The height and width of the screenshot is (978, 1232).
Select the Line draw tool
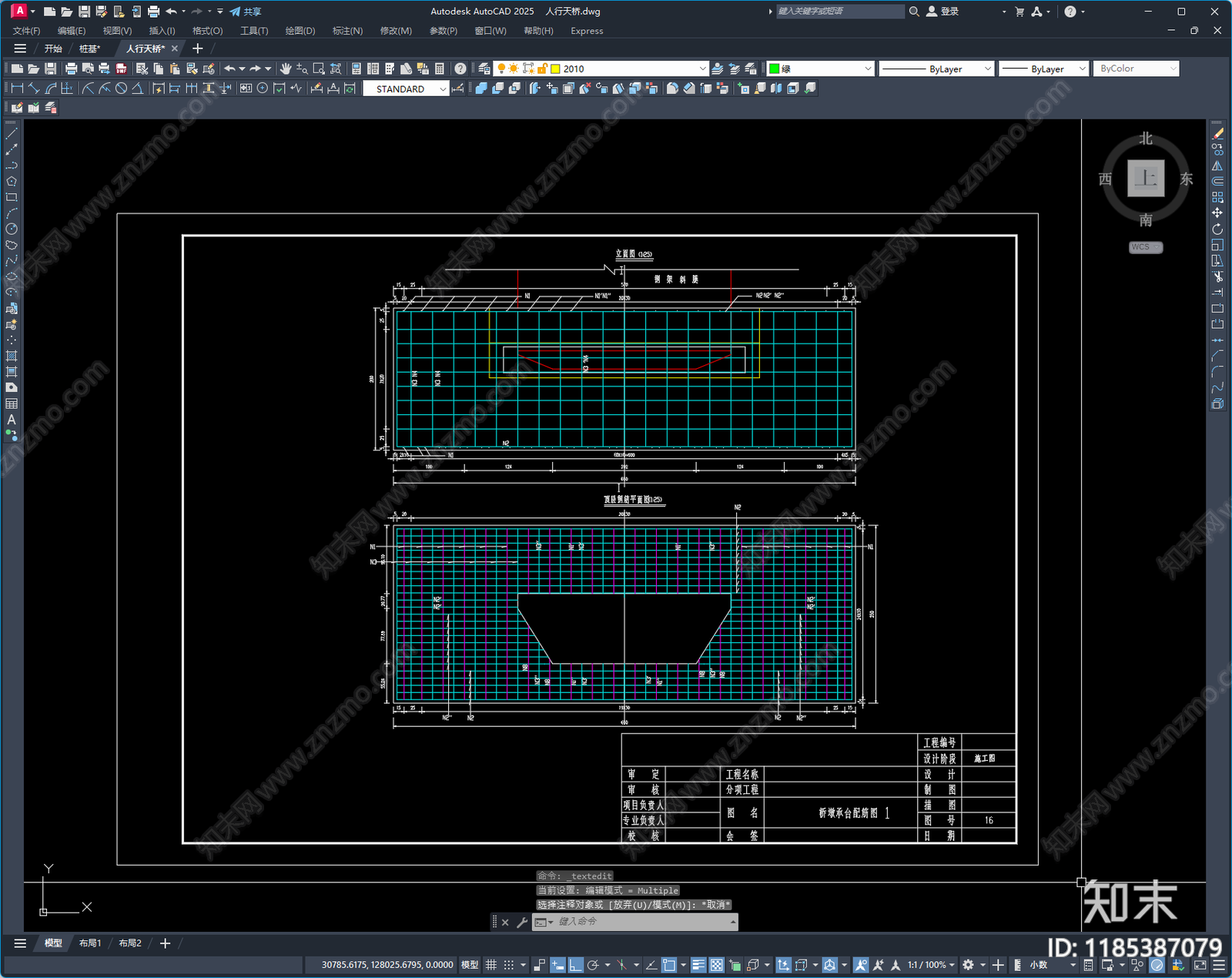[12, 134]
